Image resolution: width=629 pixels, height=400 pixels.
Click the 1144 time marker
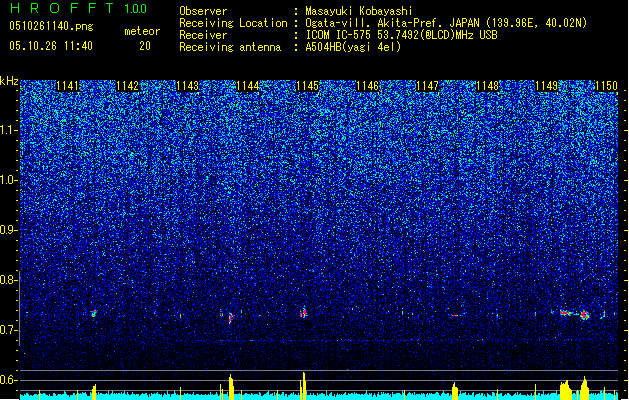coord(248,86)
